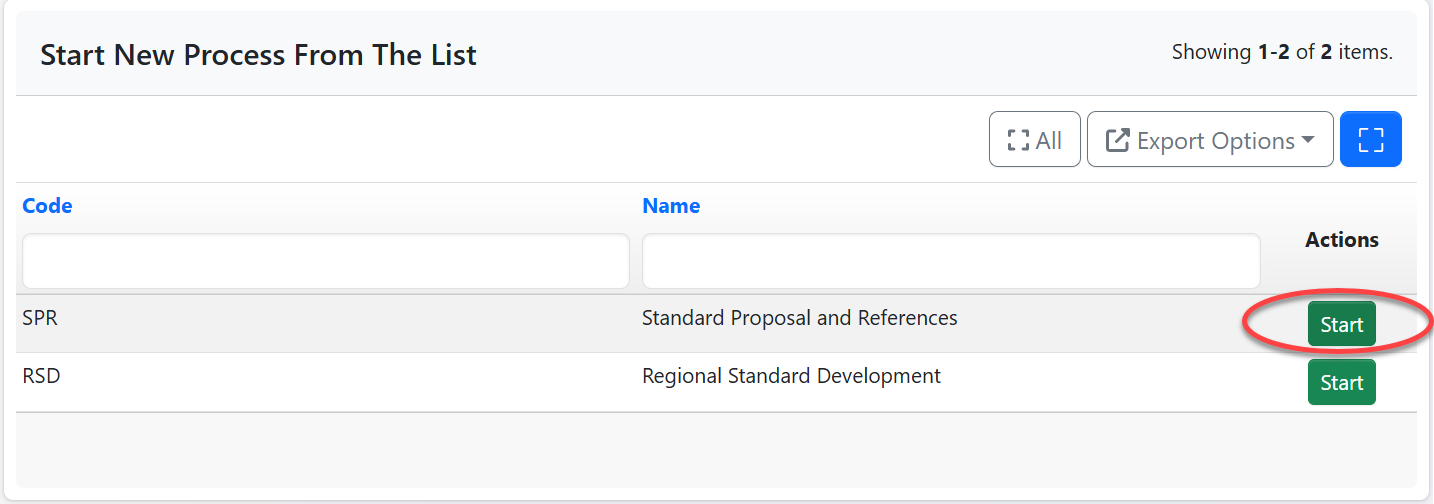The height and width of the screenshot is (504, 1434).
Task: Toggle showing All records
Action: coord(1035,139)
